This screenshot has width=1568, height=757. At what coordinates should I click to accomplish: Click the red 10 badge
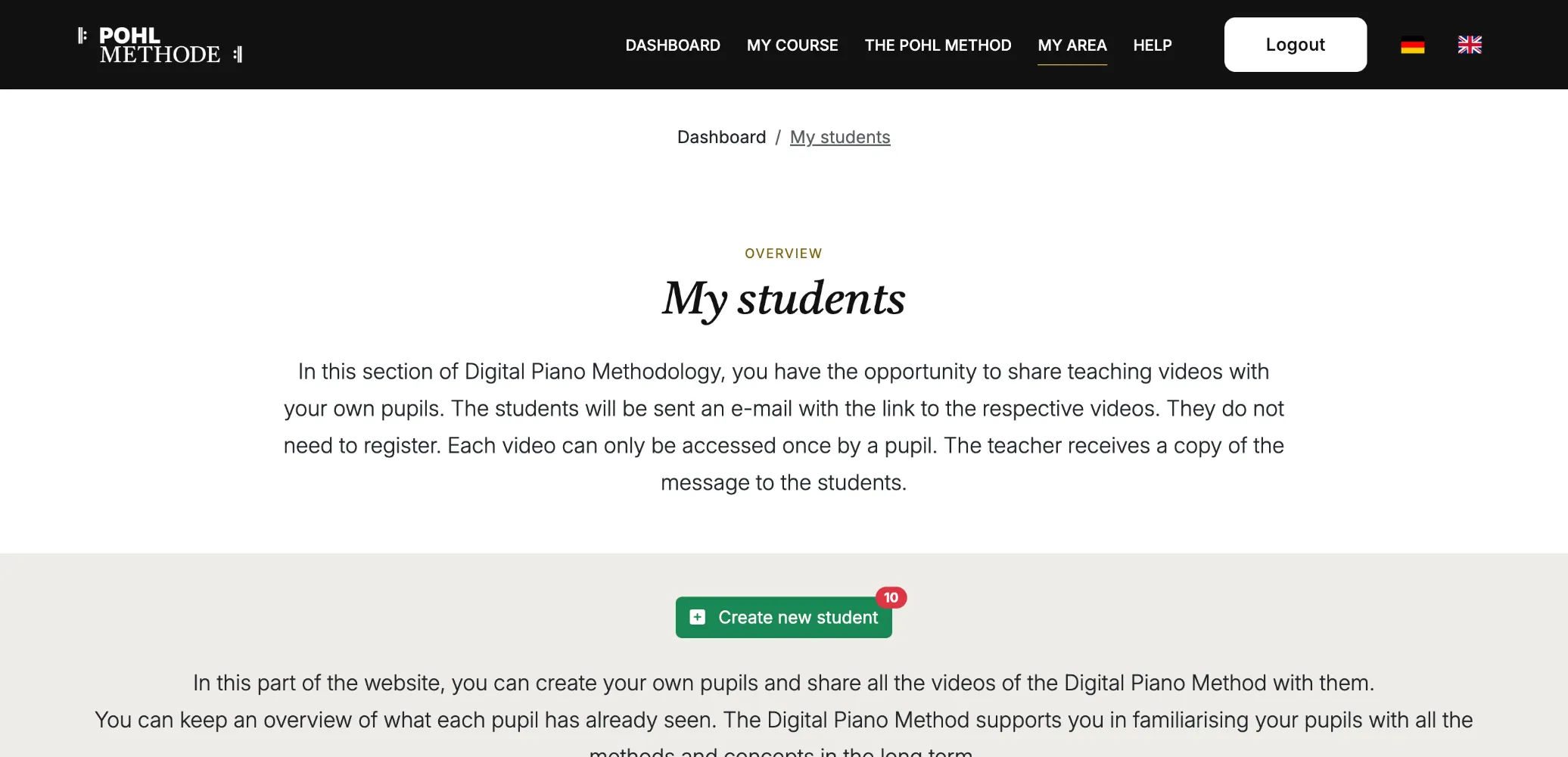coord(891,597)
